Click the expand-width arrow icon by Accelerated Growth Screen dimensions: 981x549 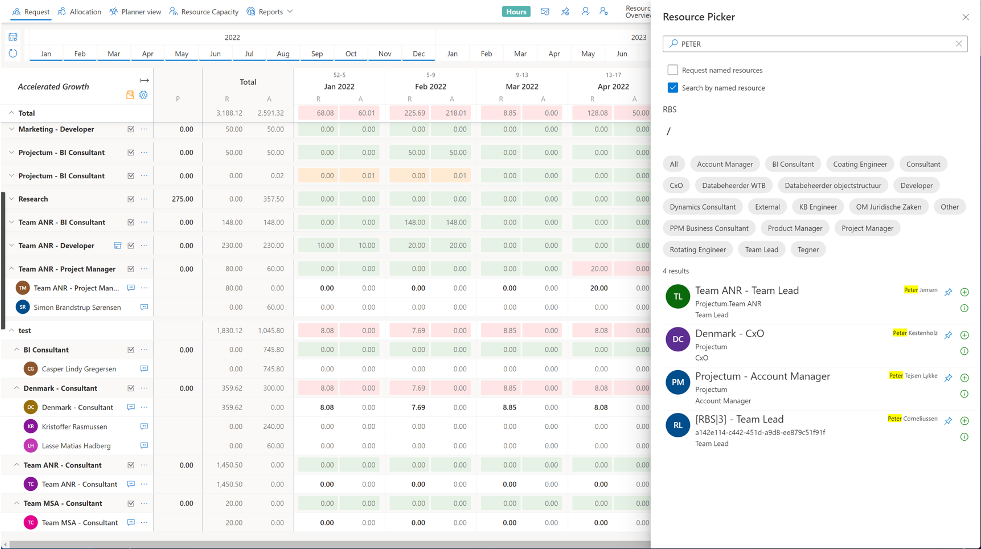click(x=144, y=80)
